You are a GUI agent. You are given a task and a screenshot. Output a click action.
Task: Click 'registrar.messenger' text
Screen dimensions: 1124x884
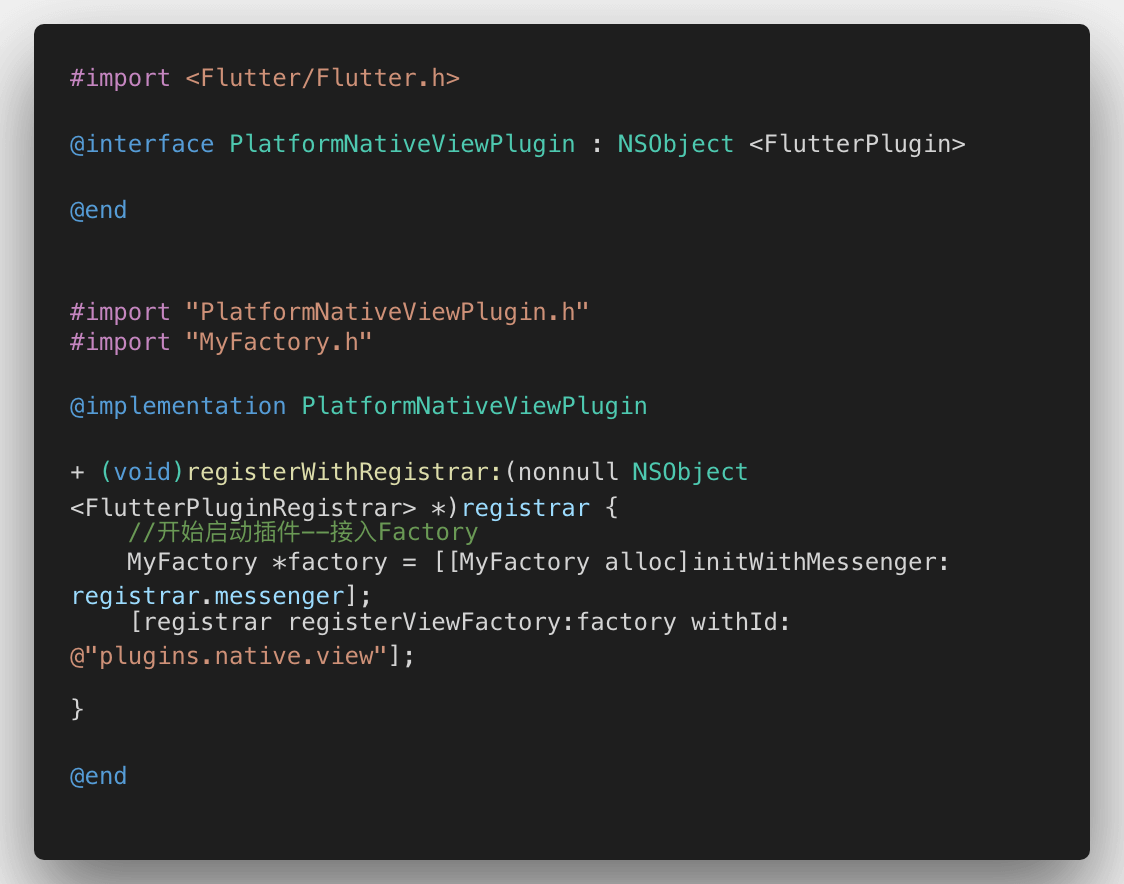click(208, 597)
